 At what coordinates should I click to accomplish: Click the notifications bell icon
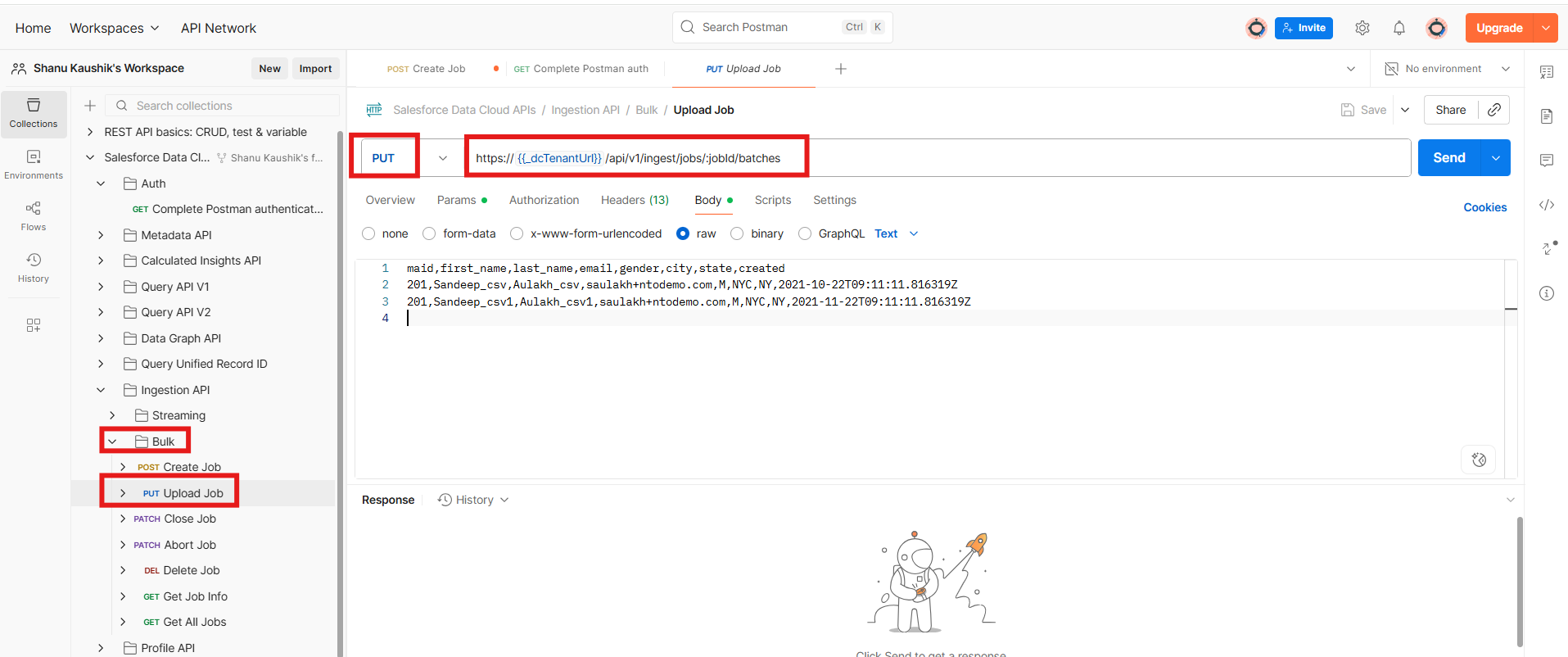pos(1399,28)
